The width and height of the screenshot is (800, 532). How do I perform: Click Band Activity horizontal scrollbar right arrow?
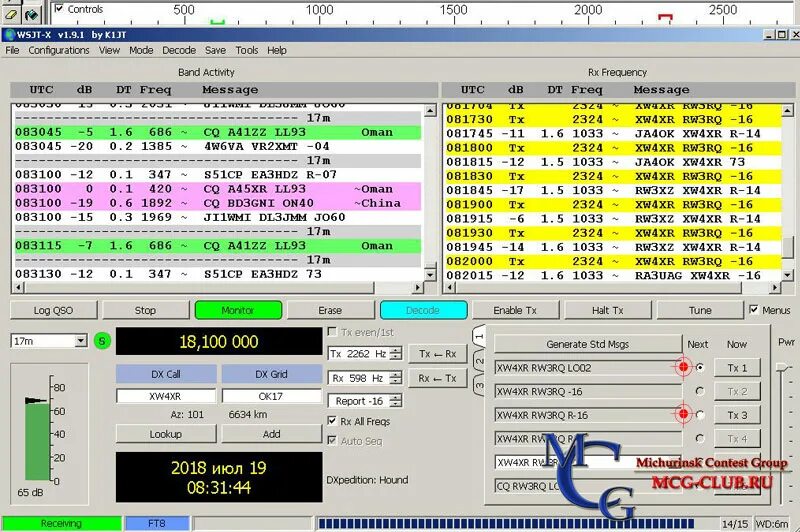[418, 288]
